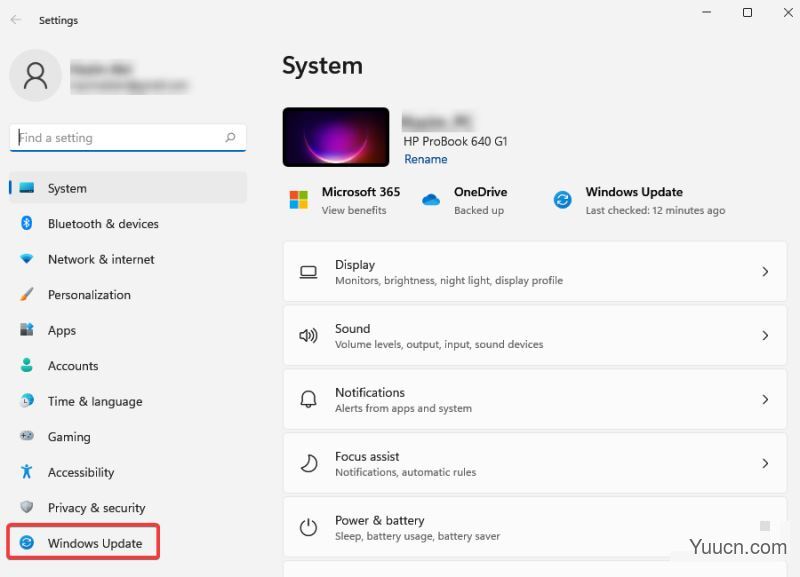The image size is (800, 577).
Task: Expand the Sound settings chevron
Action: [765, 336]
